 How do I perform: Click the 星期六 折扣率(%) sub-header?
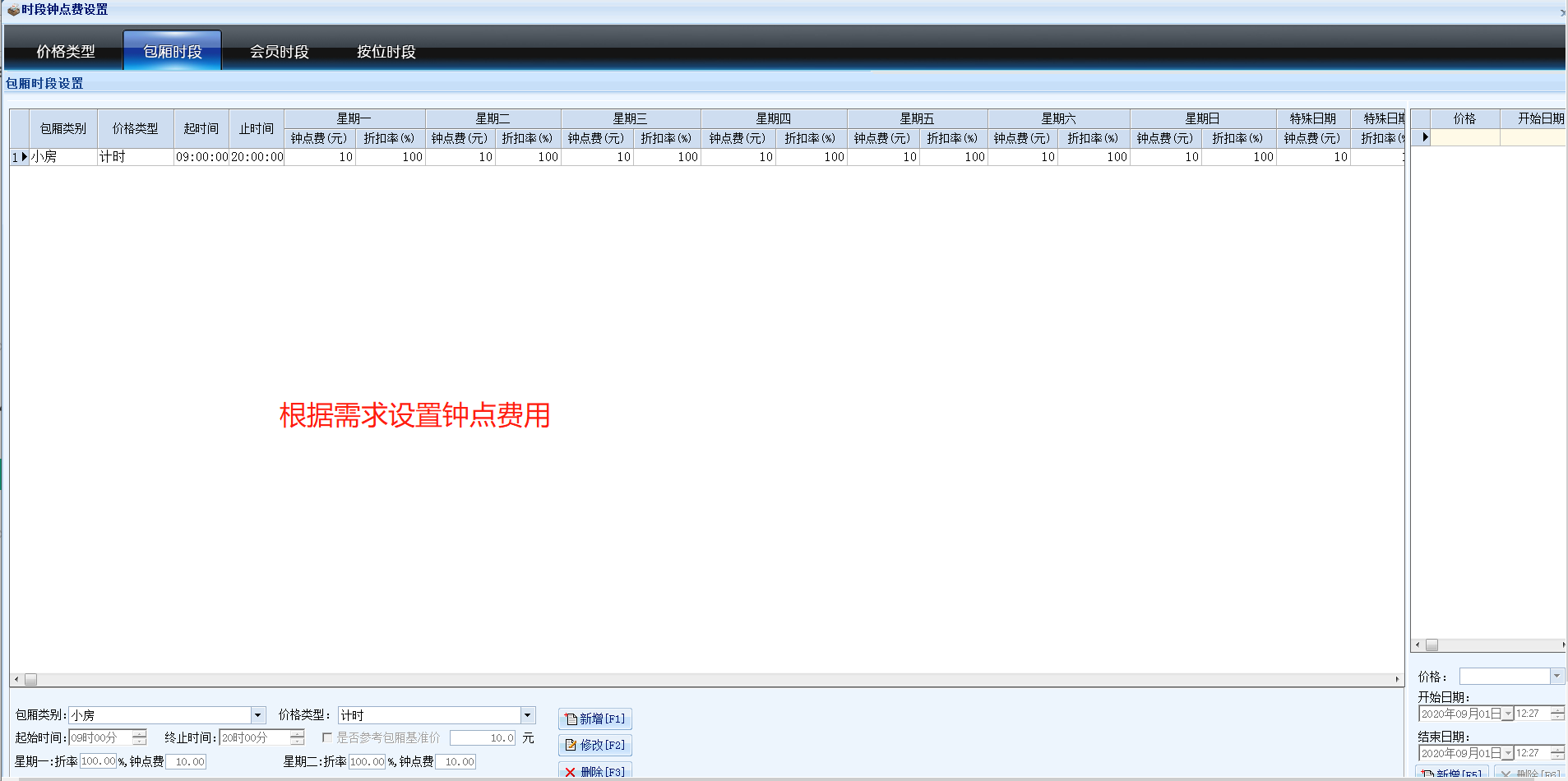tap(1094, 138)
